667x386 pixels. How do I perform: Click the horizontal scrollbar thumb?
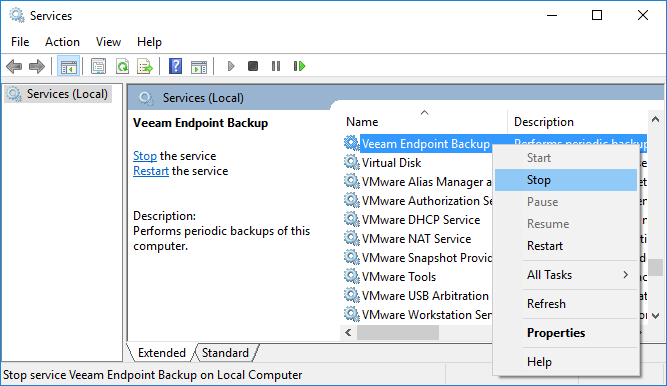[x=398, y=332]
